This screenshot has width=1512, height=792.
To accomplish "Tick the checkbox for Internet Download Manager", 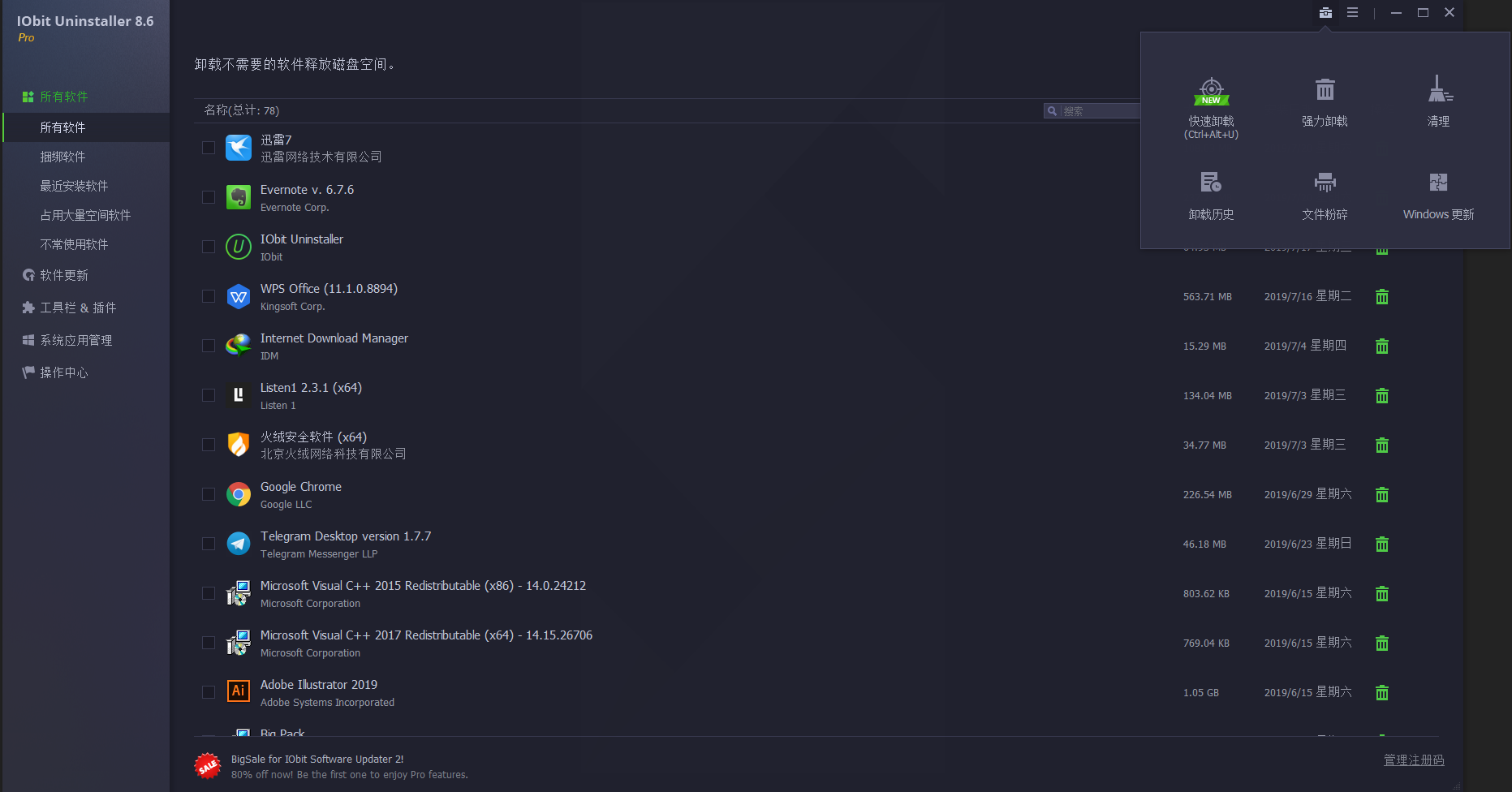I will pos(209,346).
